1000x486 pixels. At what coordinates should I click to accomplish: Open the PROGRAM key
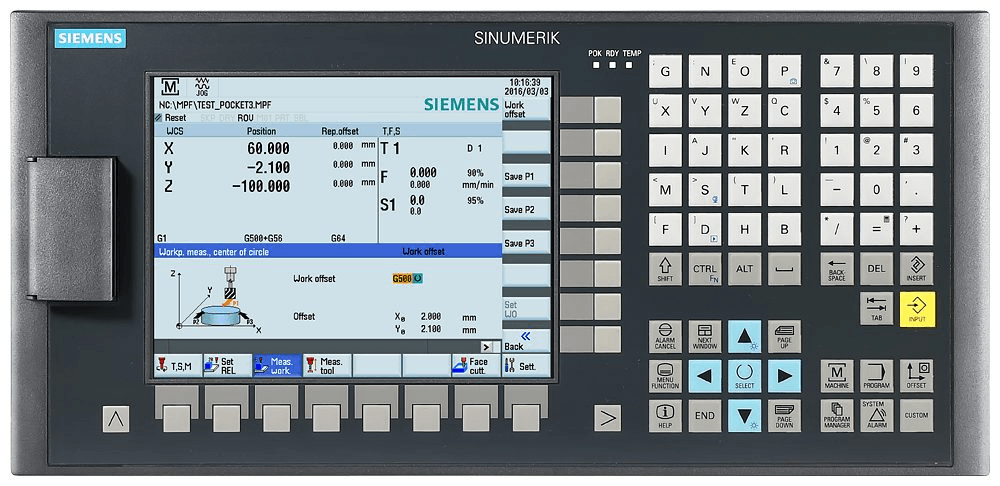click(876, 376)
